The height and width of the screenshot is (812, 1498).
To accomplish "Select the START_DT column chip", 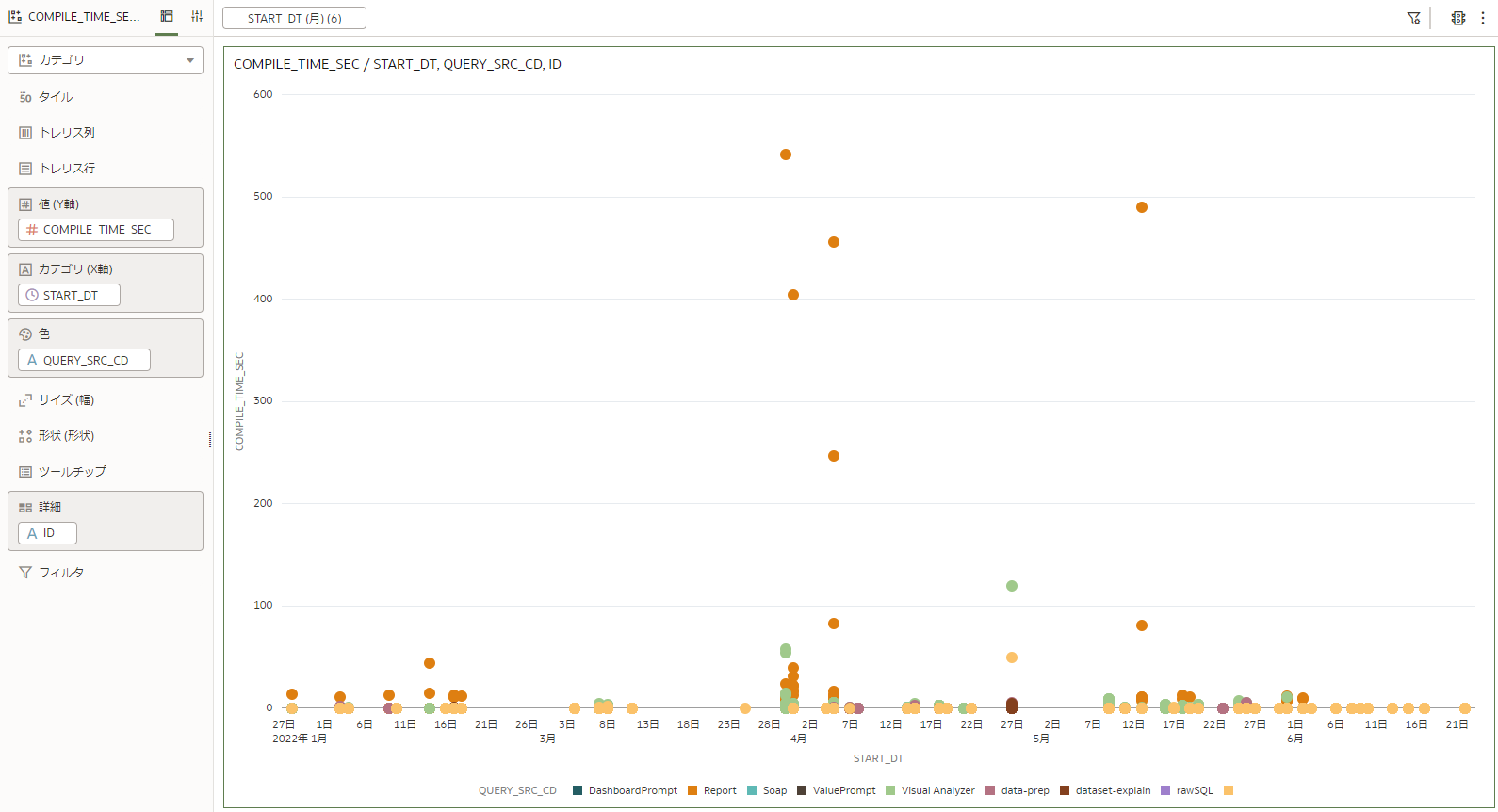I will point(69,295).
